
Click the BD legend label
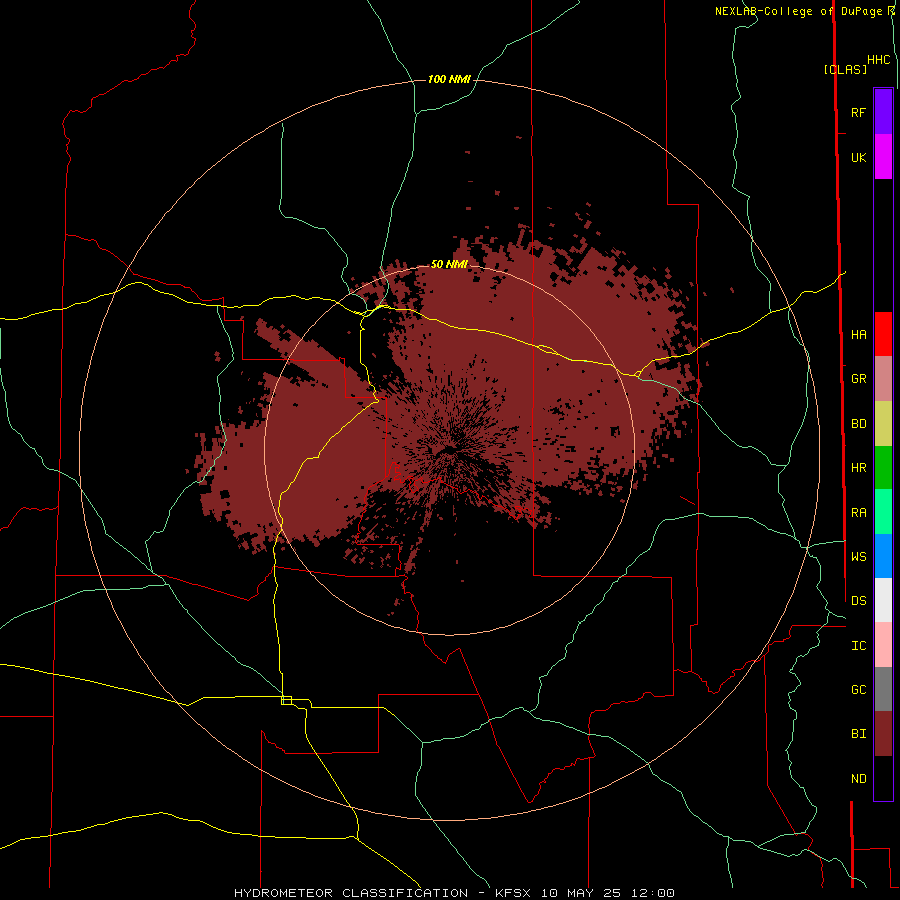click(858, 424)
